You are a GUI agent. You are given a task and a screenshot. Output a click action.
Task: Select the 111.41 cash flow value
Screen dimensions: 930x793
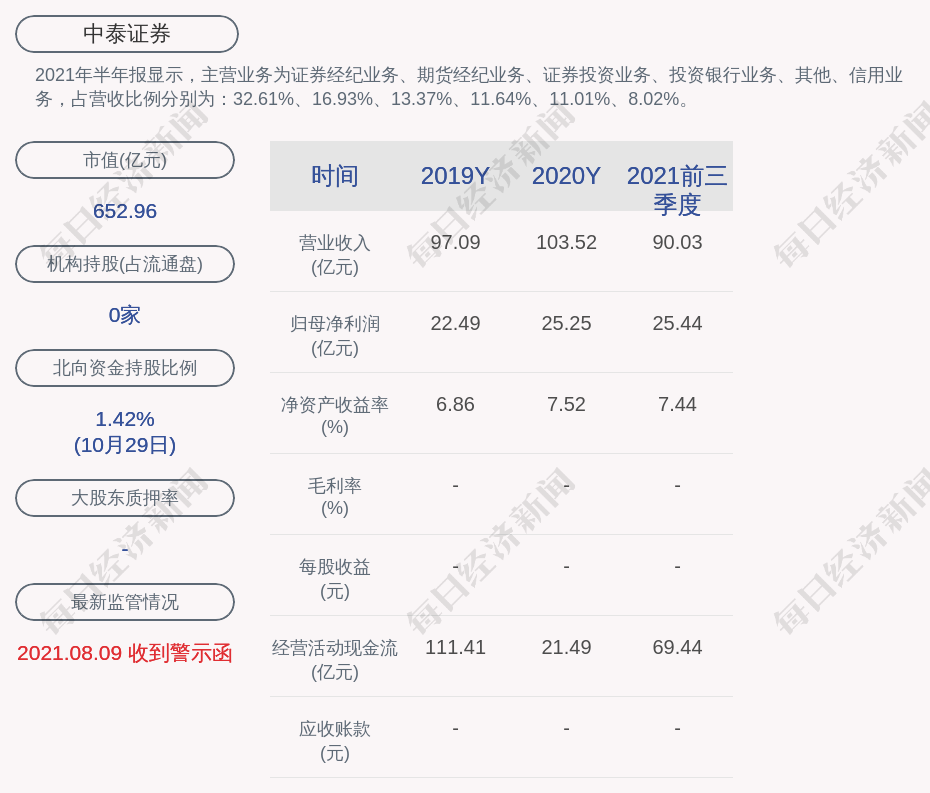[455, 647]
